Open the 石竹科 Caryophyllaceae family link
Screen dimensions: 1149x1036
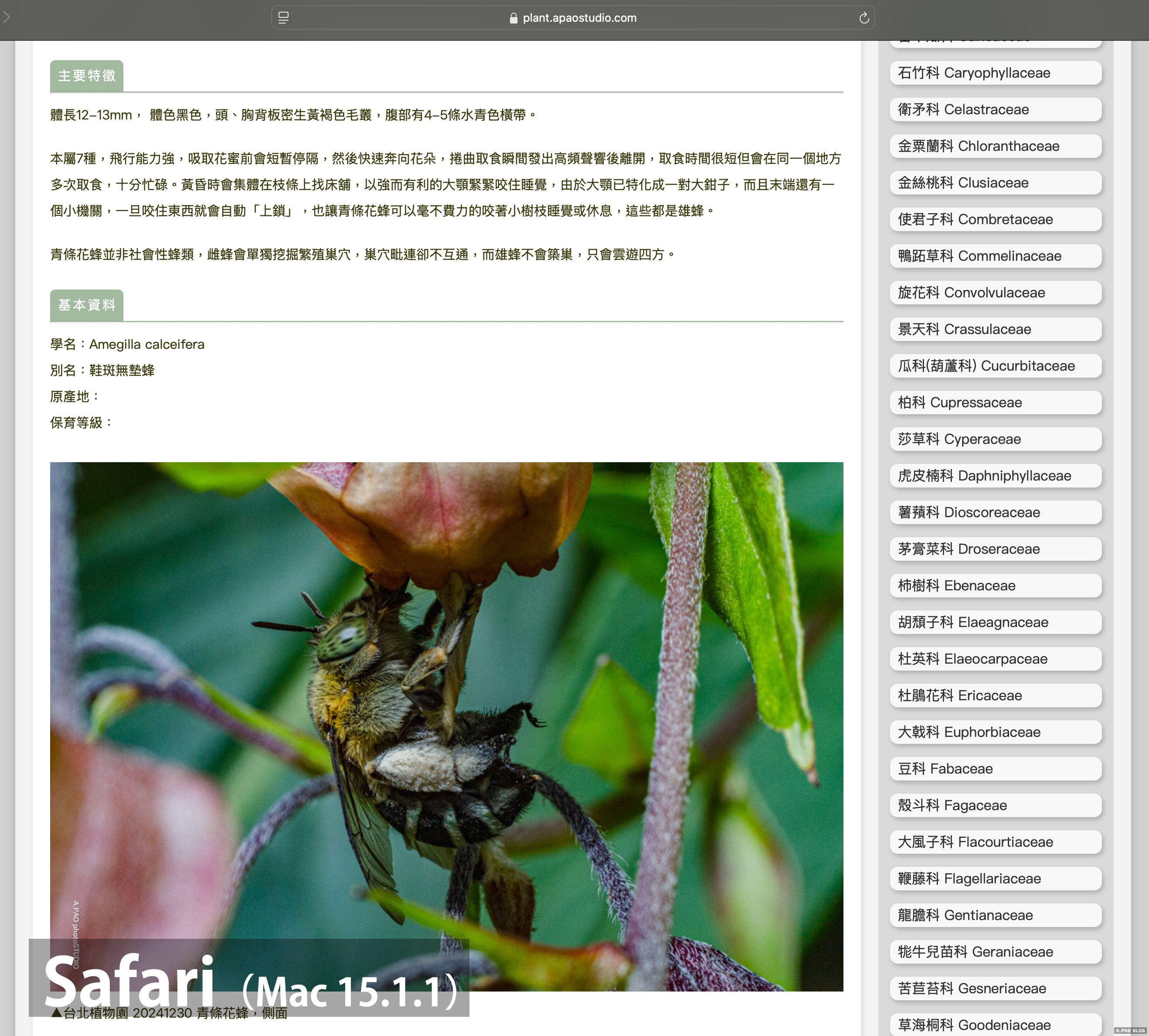(995, 73)
